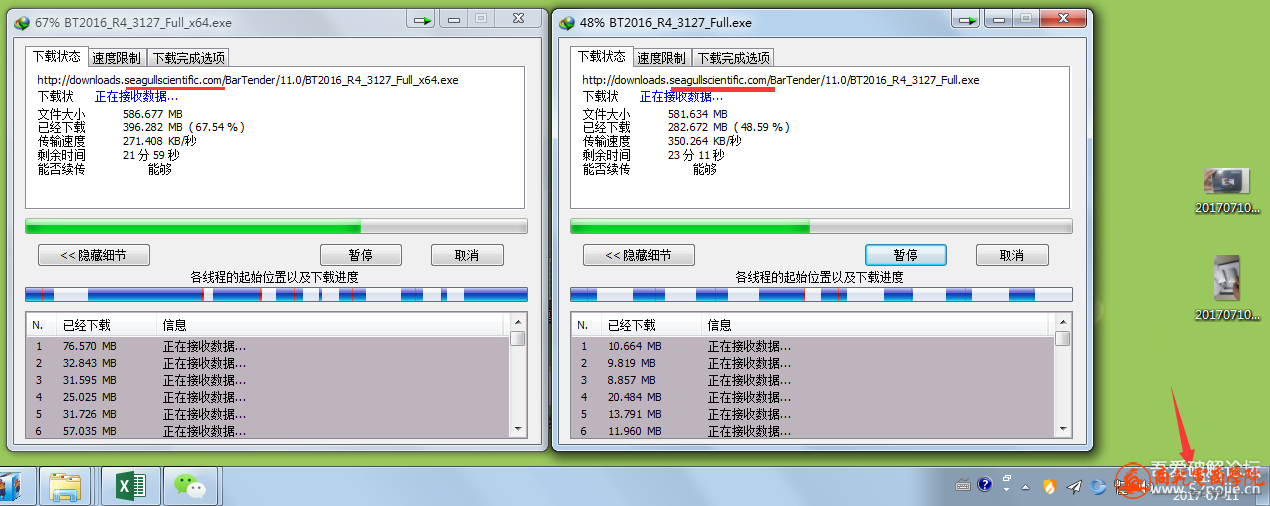Click the paper plane icon in the system tray
1270x506 pixels.
click(x=1074, y=486)
